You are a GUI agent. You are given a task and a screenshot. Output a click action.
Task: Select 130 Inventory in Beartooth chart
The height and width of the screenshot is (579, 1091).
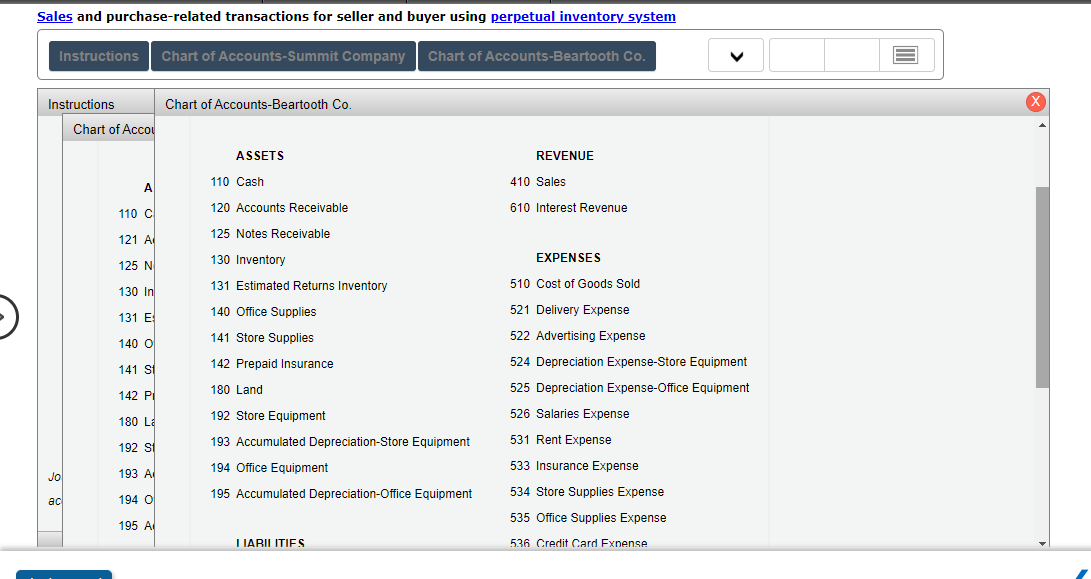(x=248, y=260)
